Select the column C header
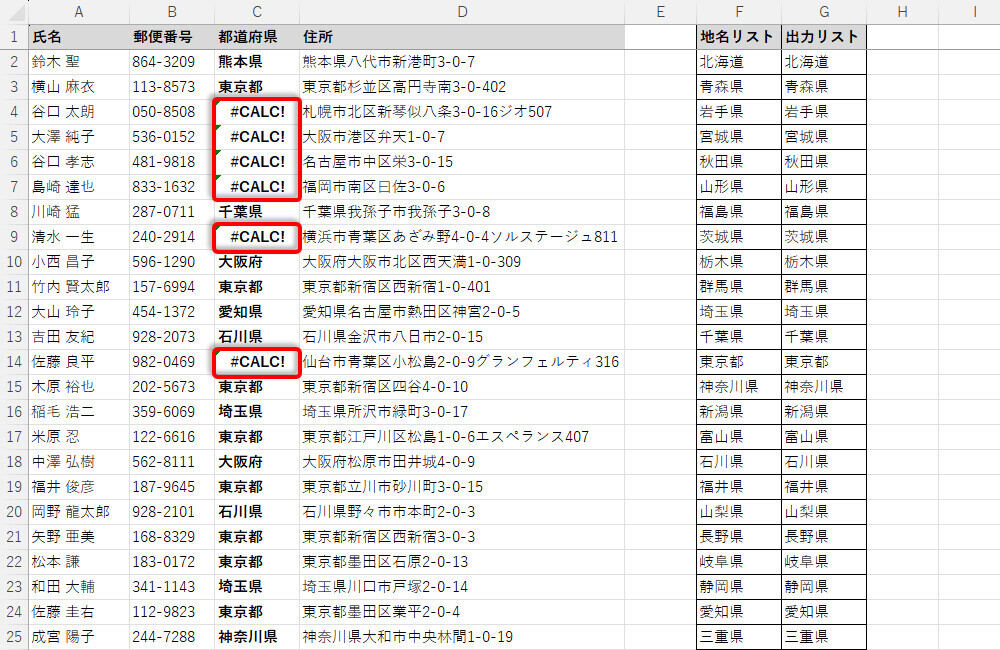The width and height of the screenshot is (1000, 650). click(x=256, y=11)
